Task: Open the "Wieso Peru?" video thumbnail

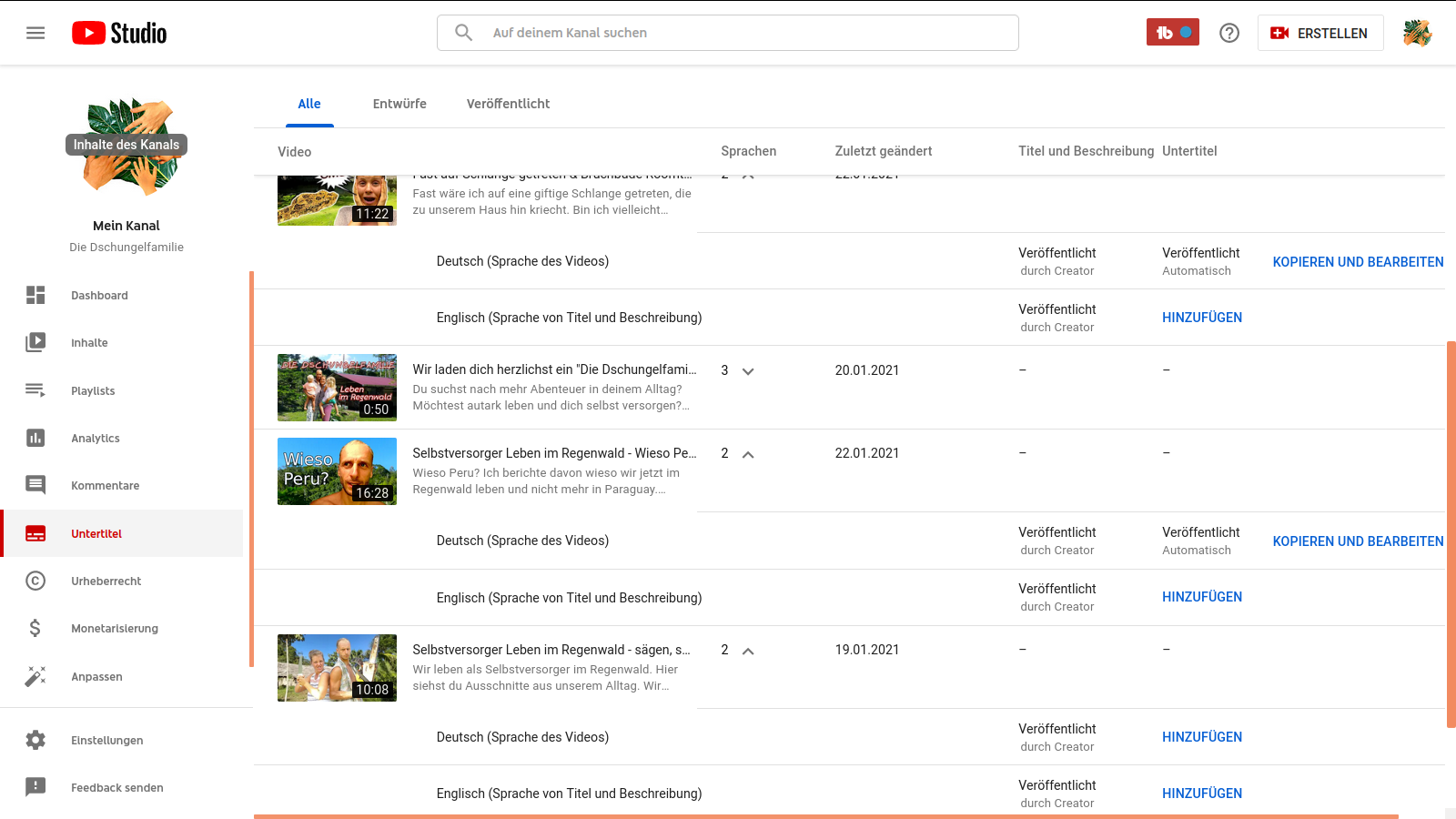Action: pyautogui.click(x=337, y=471)
